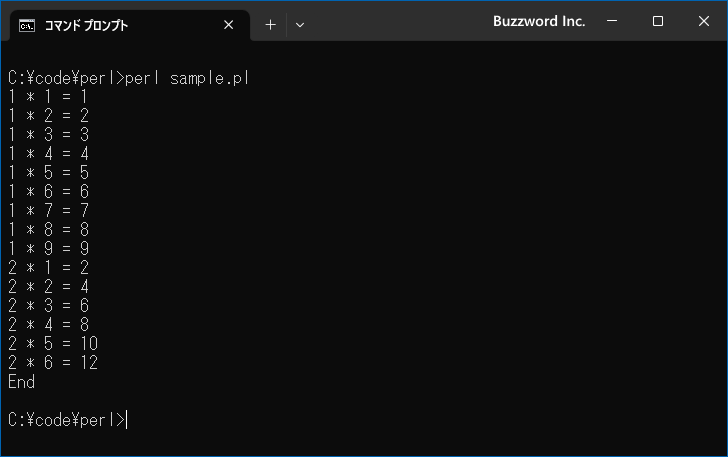
Task: Expand the new tab profile dropdown chevron
Action: tap(300, 25)
